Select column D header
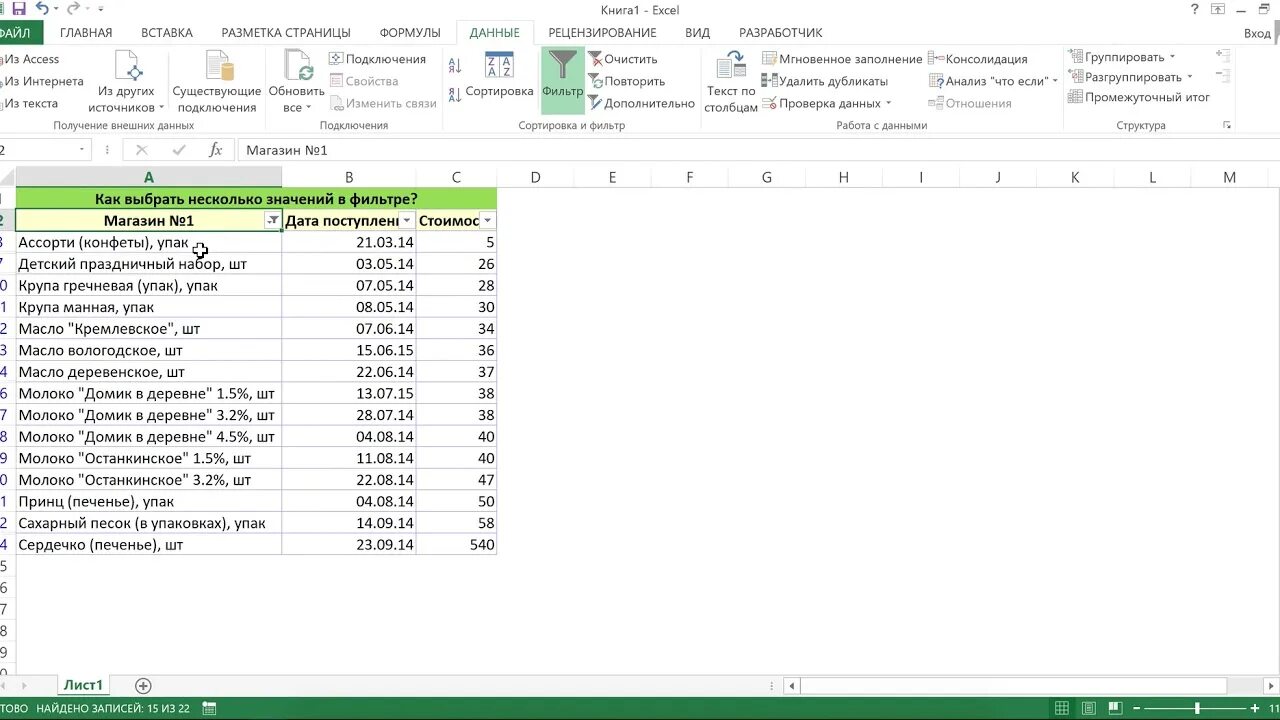This screenshot has height=720, width=1280. pyautogui.click(x=535, y=177)
